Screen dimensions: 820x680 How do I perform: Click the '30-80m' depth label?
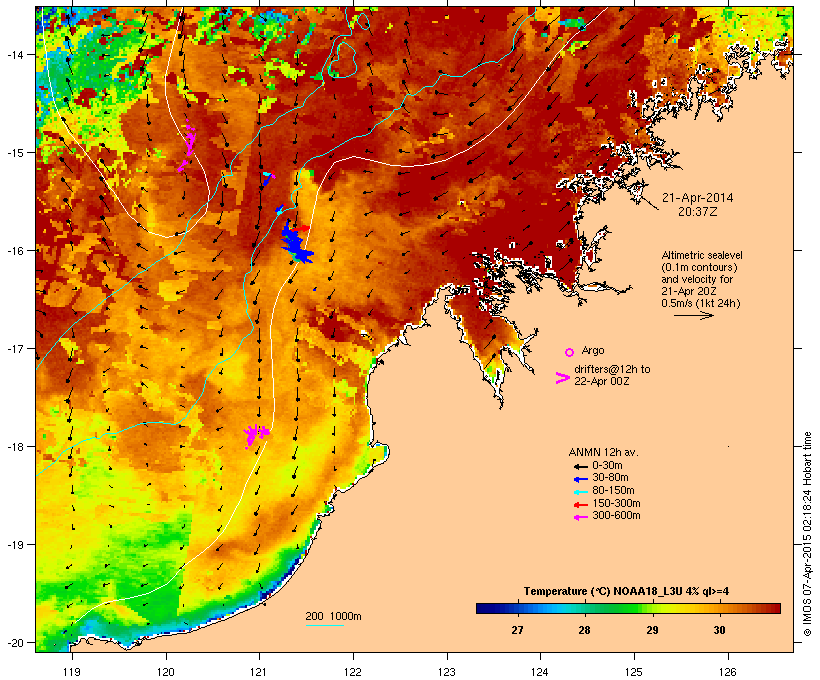610,478
